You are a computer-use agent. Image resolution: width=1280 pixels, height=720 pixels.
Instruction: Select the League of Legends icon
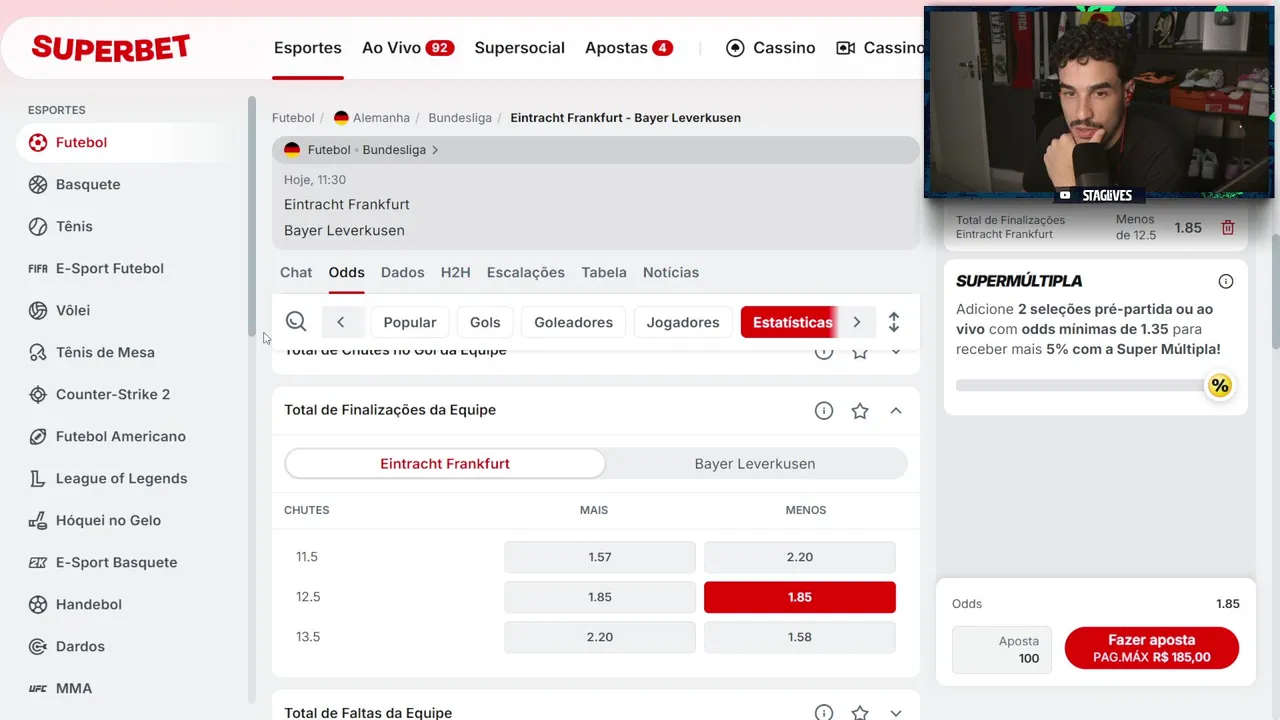[x=38, y=479]
